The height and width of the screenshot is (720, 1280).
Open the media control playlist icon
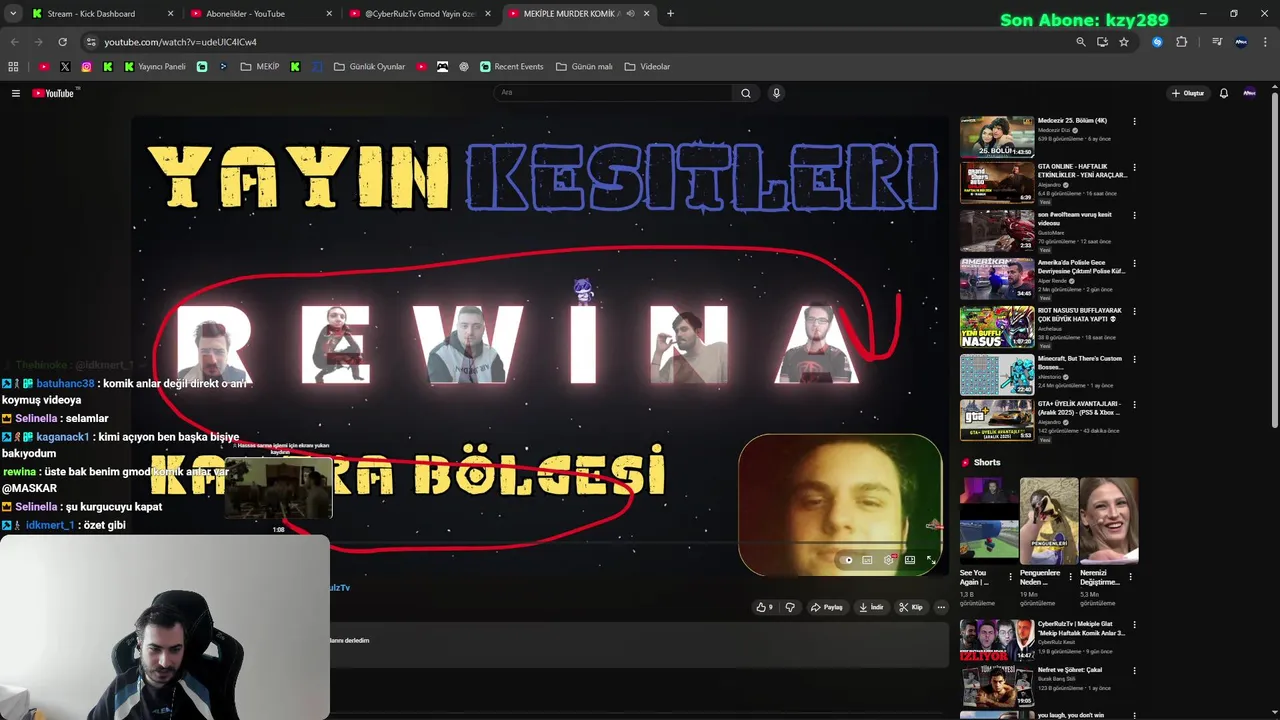point(1216,42)
